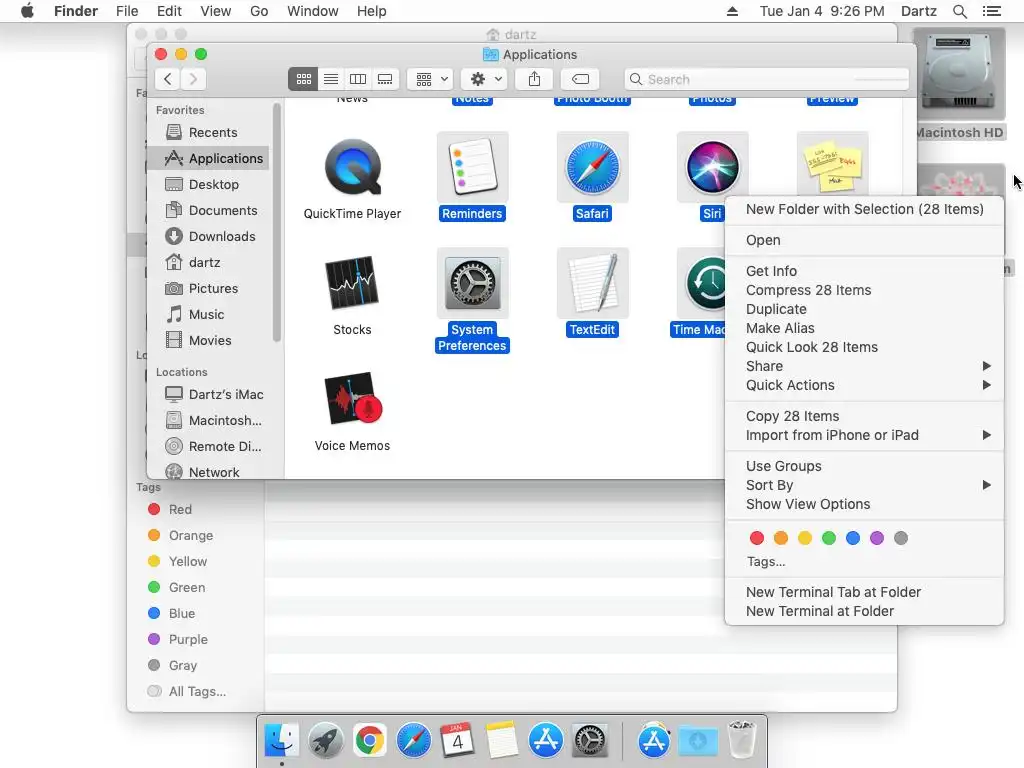1024x768 pixels.
Task: Open Downloads in the sidebar
Action: (209, 236)
